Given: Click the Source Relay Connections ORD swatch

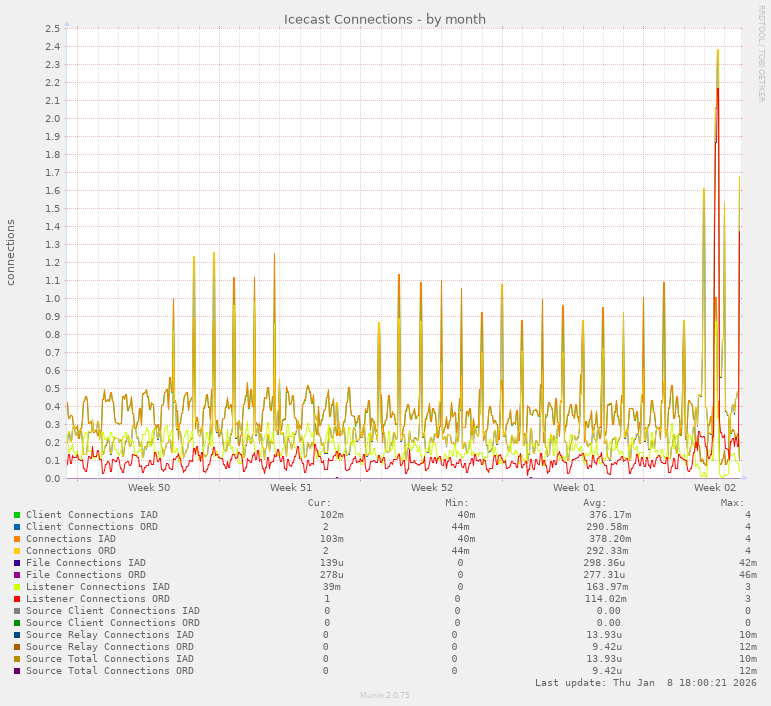Looking at the screenshot, I should (x=17, y=647).
